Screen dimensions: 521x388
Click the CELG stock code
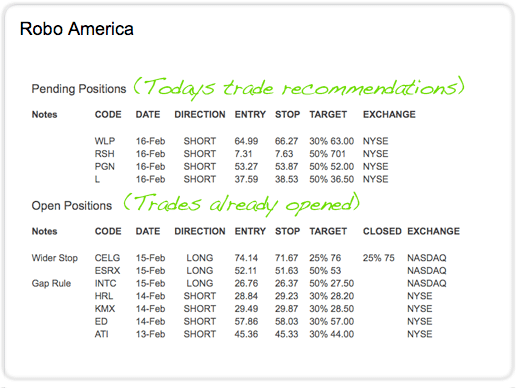107,258
